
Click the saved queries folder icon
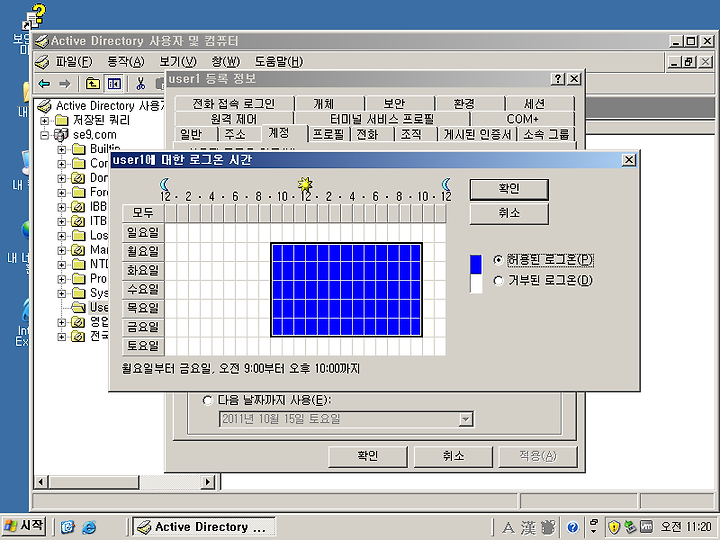(62, 120)
